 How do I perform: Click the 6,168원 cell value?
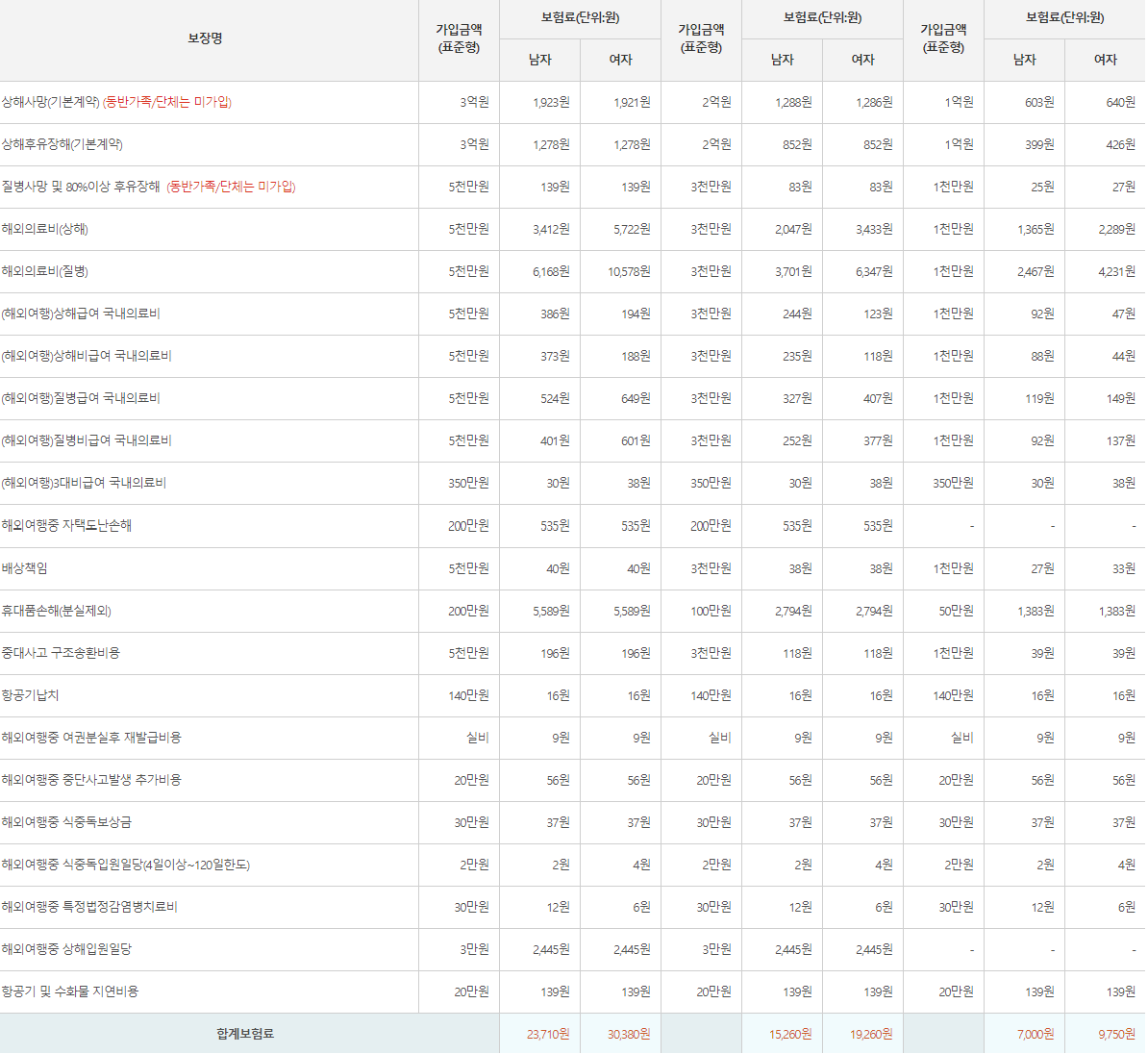pyautogui.click(x=551, y=272)
